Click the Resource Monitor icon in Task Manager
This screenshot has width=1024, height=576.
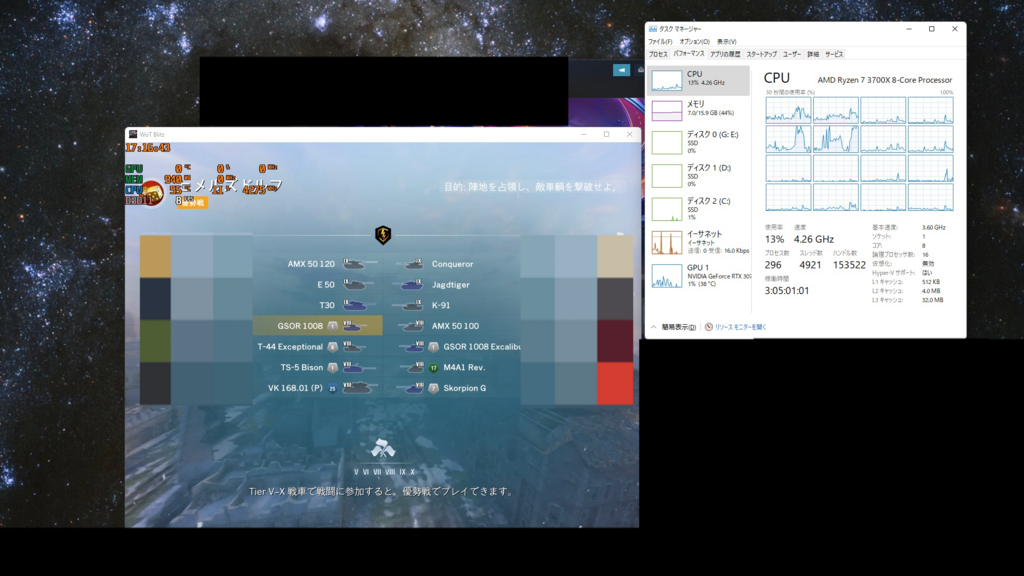pyautogui.click(x=709, y=327)
